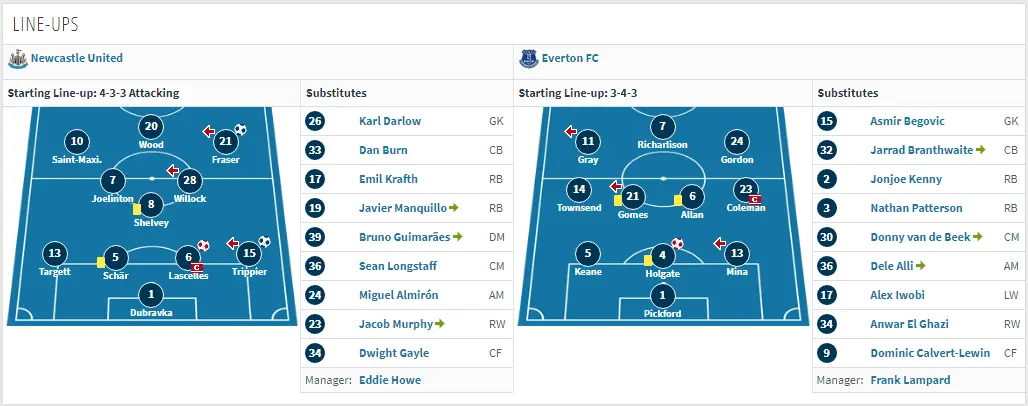1028x406 pixels.
Task: Click Dubravka's number 1 shirt circle
Action: (x=151, y=295)
